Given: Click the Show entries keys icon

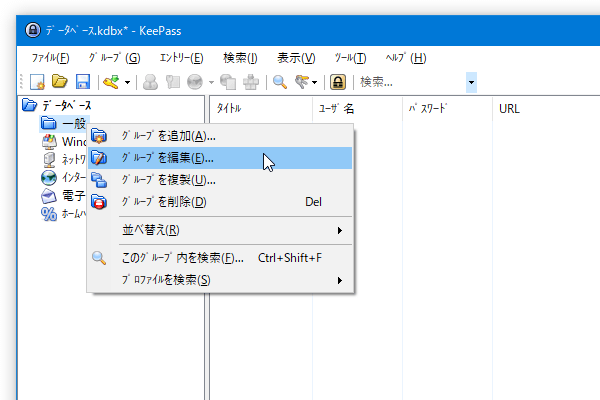Looking at the screenshot, I should click(x=302, y=82).
